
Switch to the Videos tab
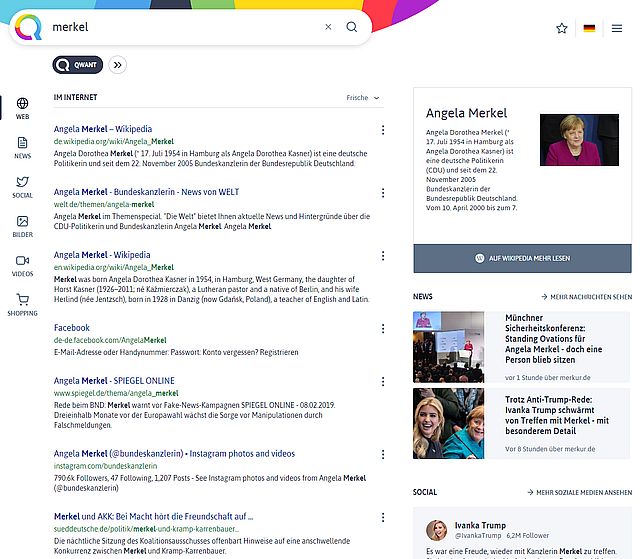pos(22,266)
